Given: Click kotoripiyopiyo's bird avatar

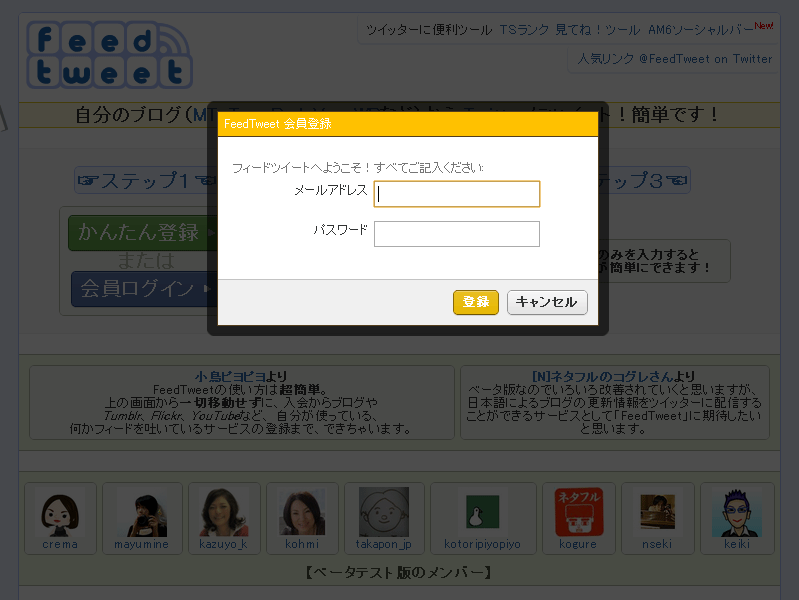Looking at the screenshot, I should [x=482, y=512].
